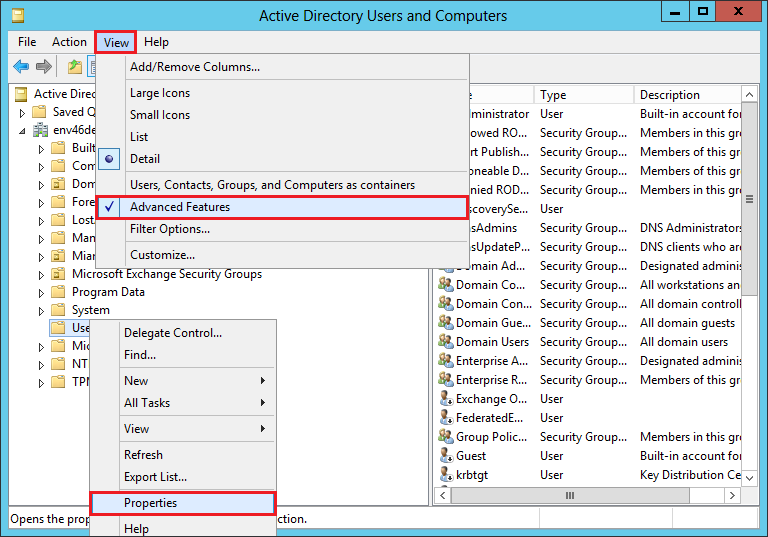Click the Back arrow toolbar icon
Viewport: 768px width, 537px height.
[21, 66]
